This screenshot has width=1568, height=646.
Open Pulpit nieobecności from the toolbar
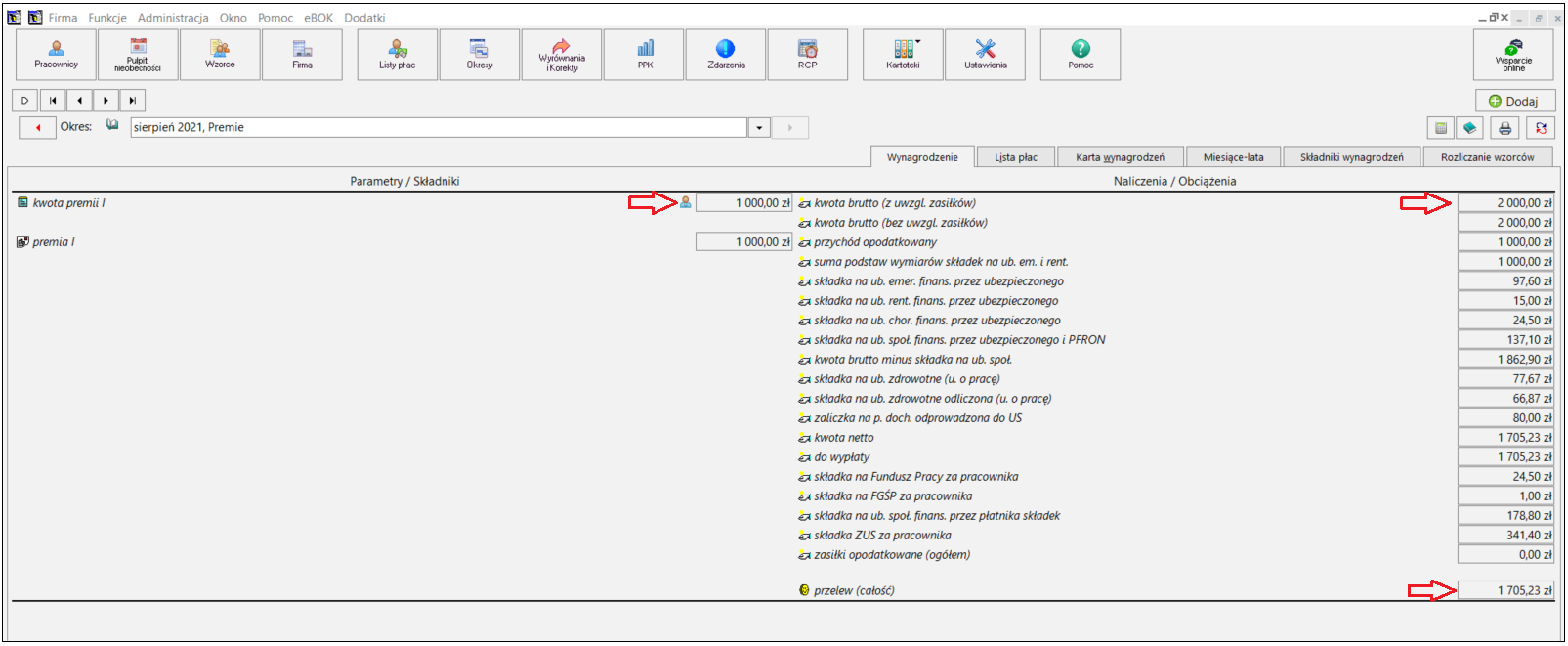(x=138, y=55)
